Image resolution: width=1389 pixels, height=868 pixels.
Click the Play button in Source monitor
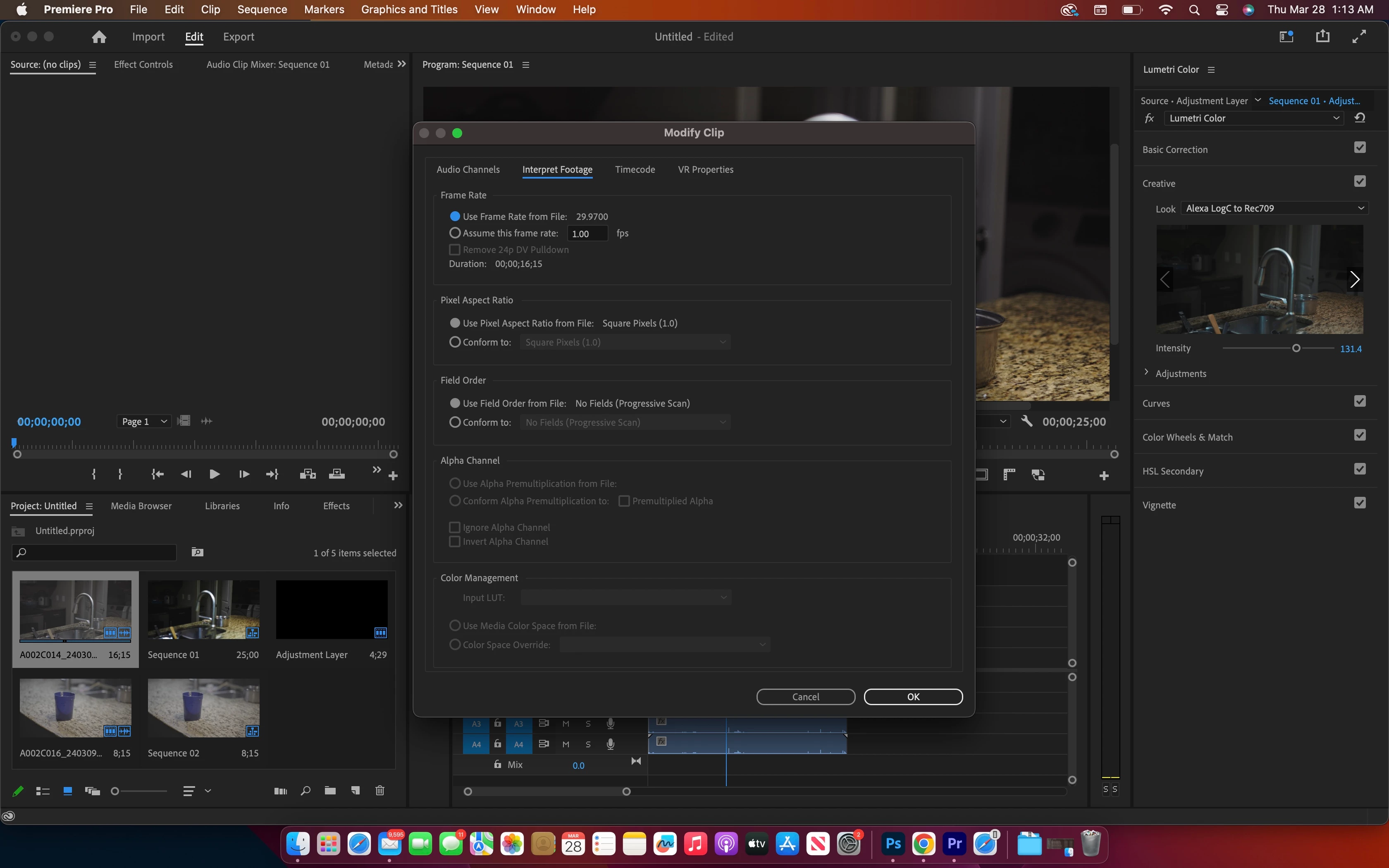214,474
